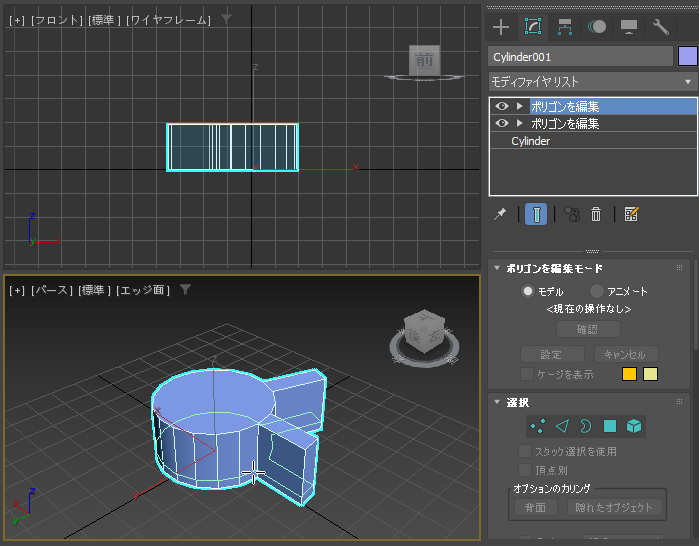Click the 前 face on front ViewCube
This screenshot has height=546, width=699.
click(424, 60)
